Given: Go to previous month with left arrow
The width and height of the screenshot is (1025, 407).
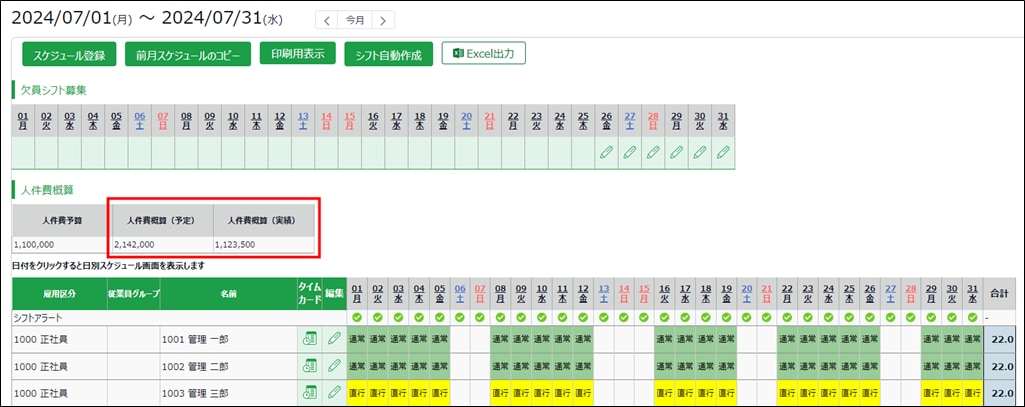Looking at the screenshot, I should click(327, 20).
